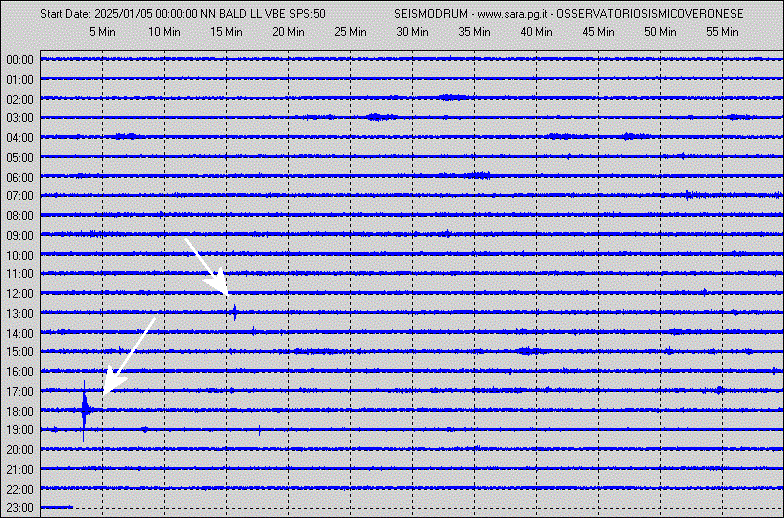Click the 25 Min column header
This screenshot has width=784, height=518.
pos(350,32)
